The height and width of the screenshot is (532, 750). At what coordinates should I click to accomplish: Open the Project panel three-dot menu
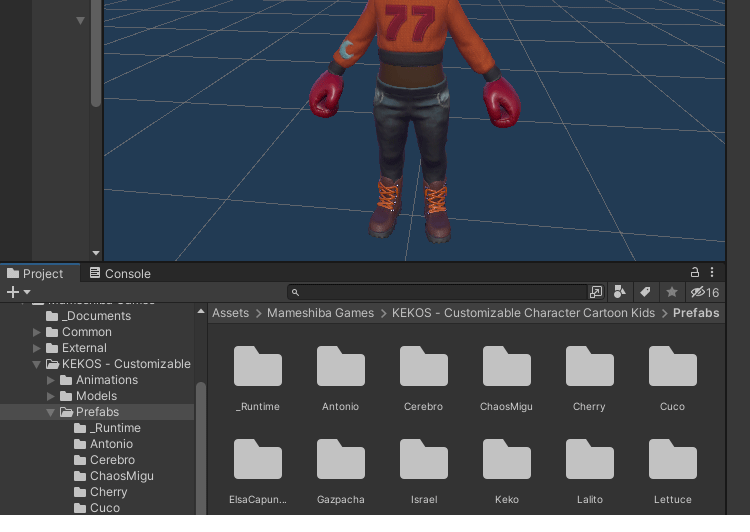pos(712,272)
